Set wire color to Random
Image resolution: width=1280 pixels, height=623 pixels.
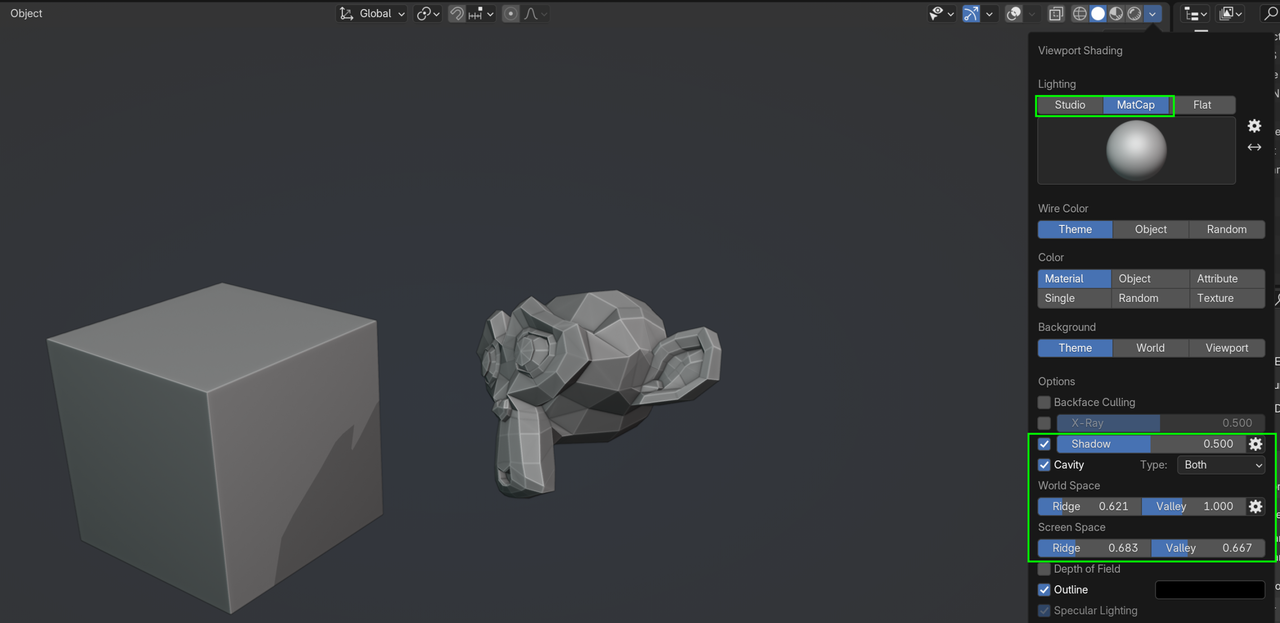(x=1227, y=229)
